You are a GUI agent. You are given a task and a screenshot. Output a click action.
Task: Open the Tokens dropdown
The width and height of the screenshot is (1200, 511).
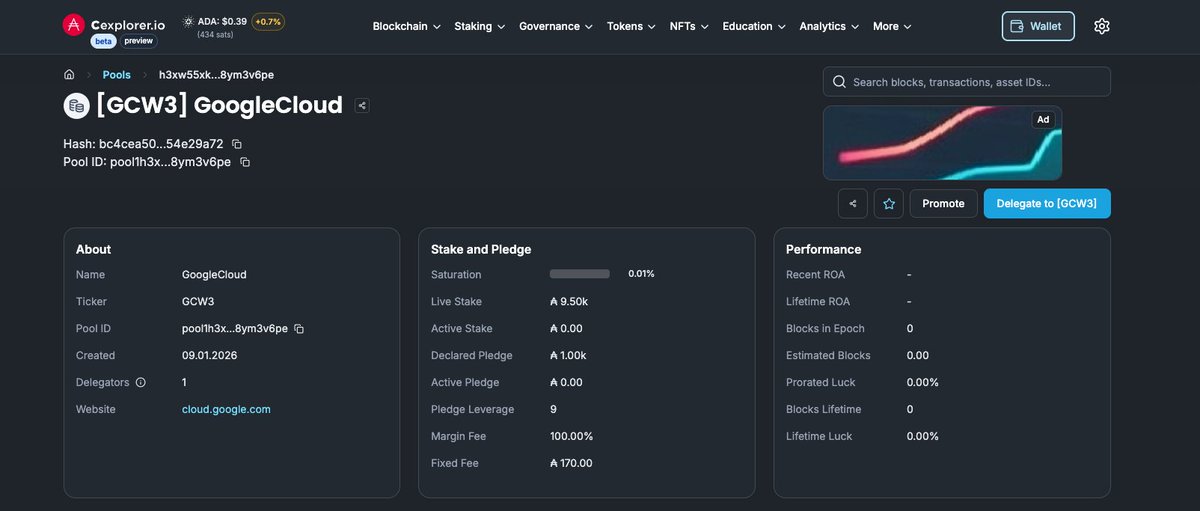point(632,26)
